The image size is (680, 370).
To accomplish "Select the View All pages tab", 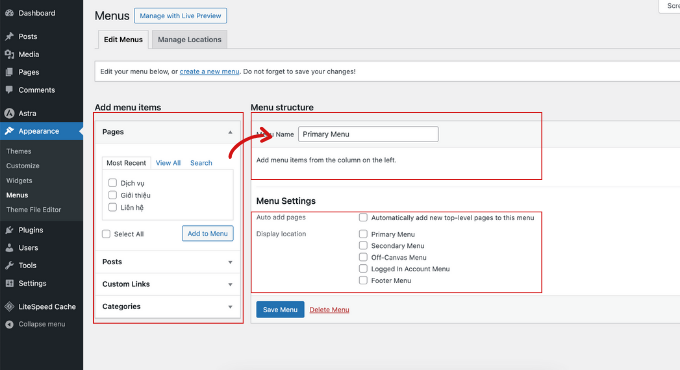I will coord(168,163).
